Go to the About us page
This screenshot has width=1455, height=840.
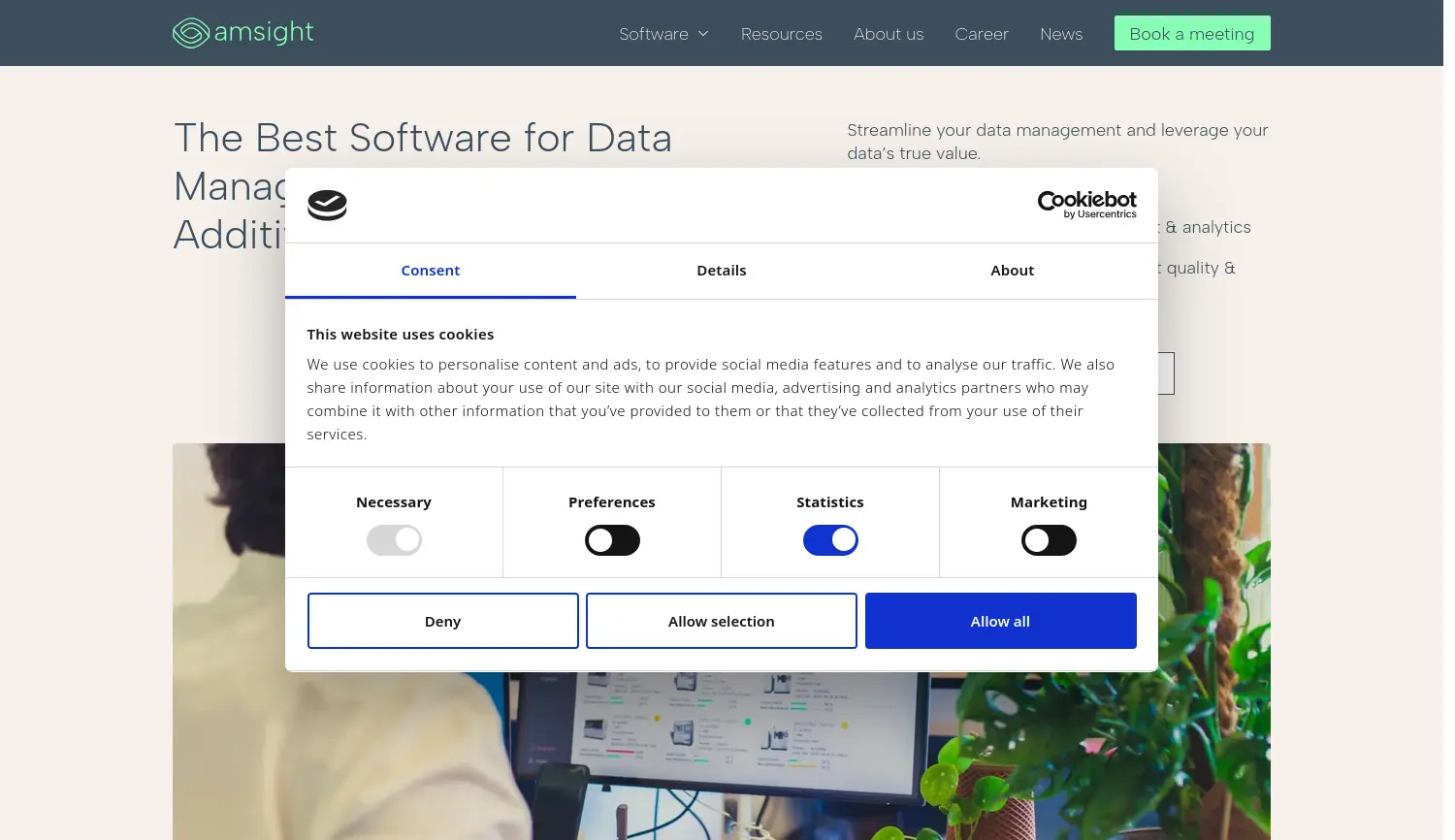click(888, 34)
